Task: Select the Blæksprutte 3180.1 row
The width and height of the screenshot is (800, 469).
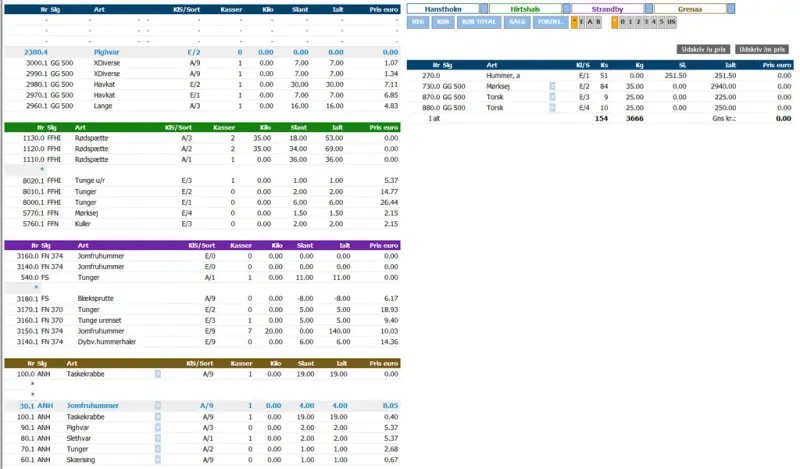Action: 202,298
